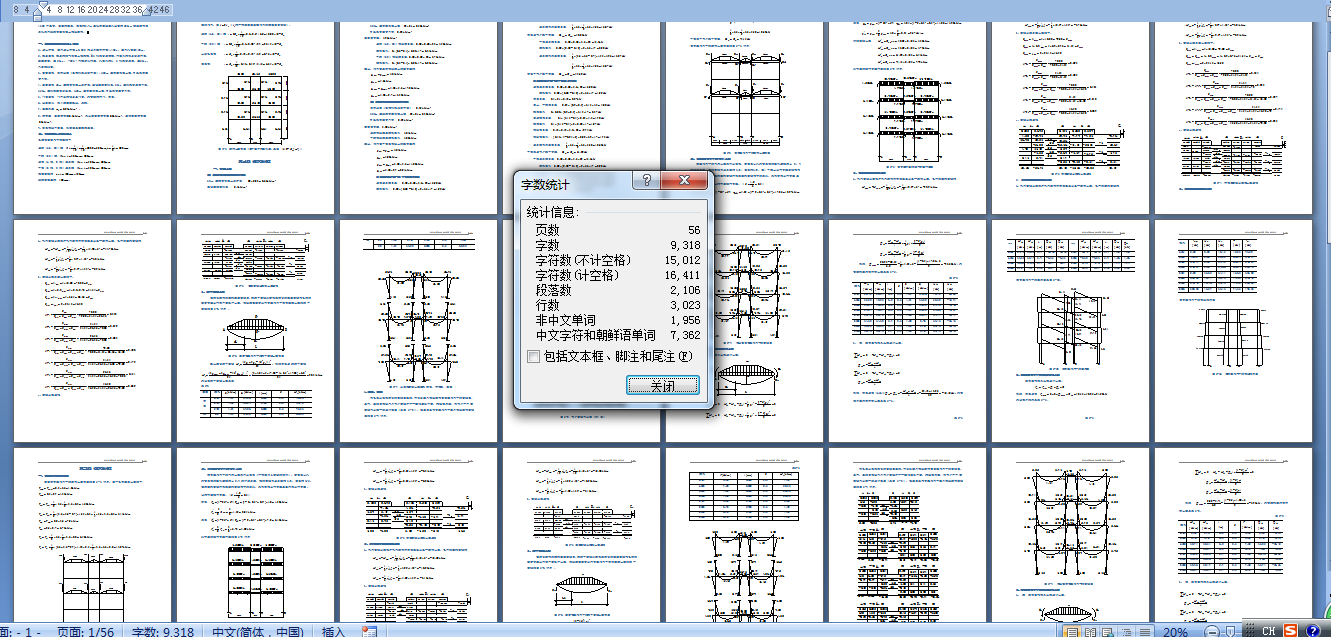Switch to Web Layout view icon
Image resolution: width=1331 pixels, height=637 pixels.
pos(1108,632)
